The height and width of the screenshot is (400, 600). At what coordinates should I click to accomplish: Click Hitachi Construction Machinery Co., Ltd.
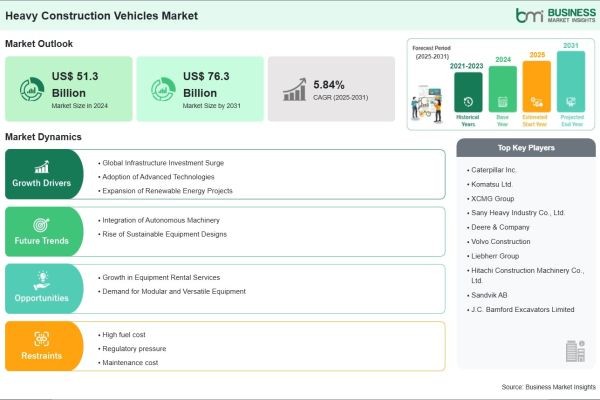pos(526,275)
